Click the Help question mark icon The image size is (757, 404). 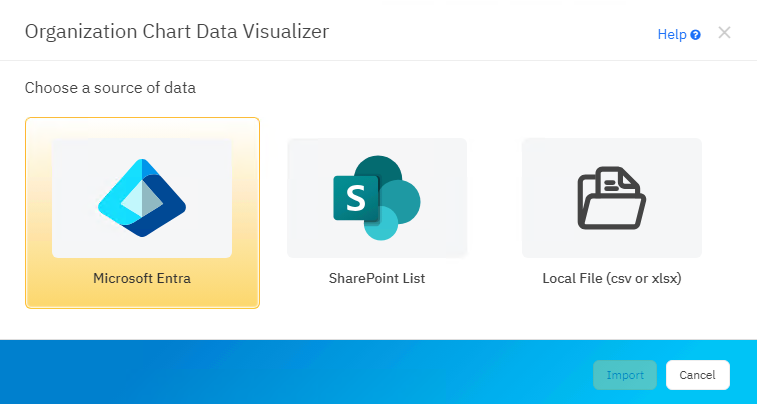695,35
